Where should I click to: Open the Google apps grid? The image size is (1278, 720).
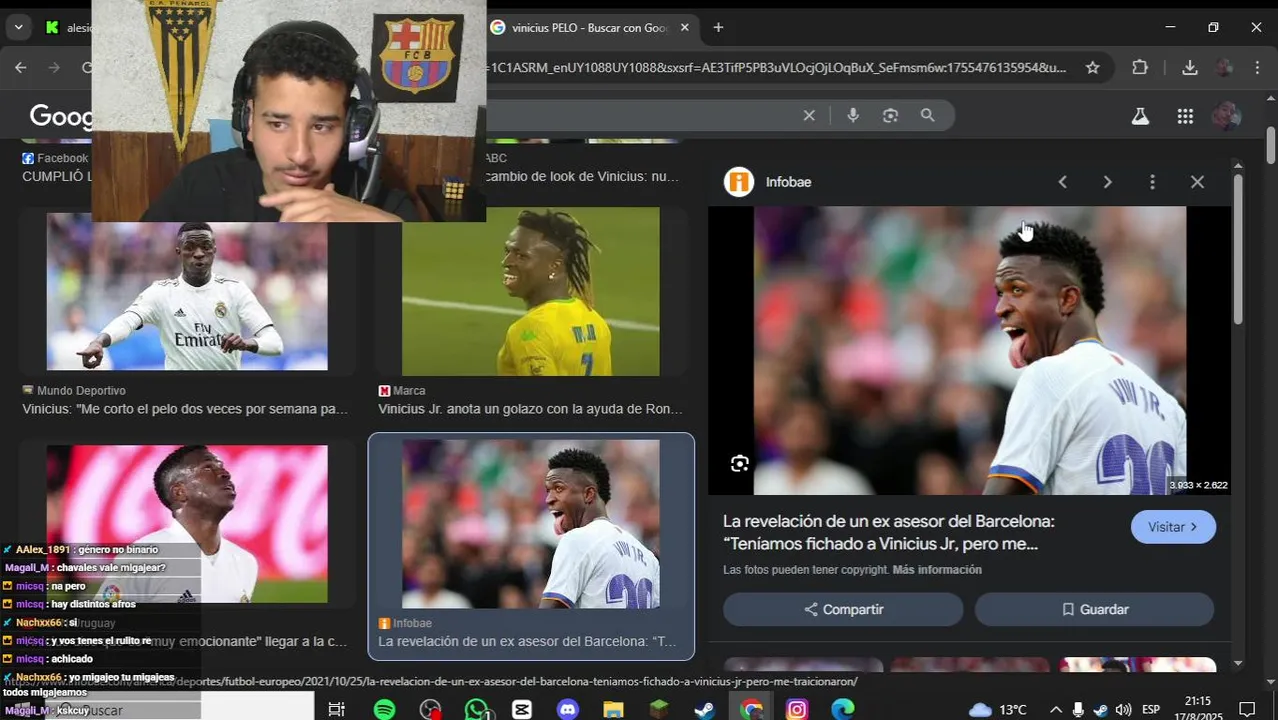pos(1185,116)
